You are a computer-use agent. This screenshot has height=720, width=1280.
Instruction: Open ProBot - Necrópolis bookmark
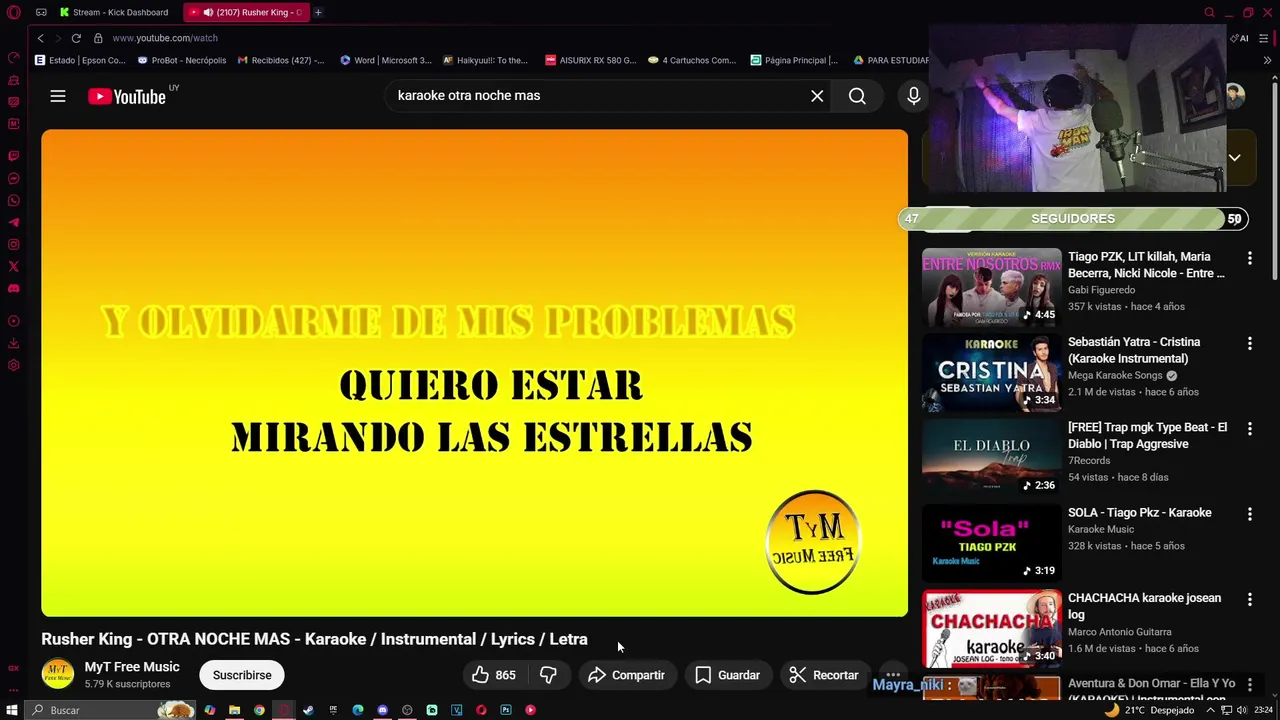182,60
